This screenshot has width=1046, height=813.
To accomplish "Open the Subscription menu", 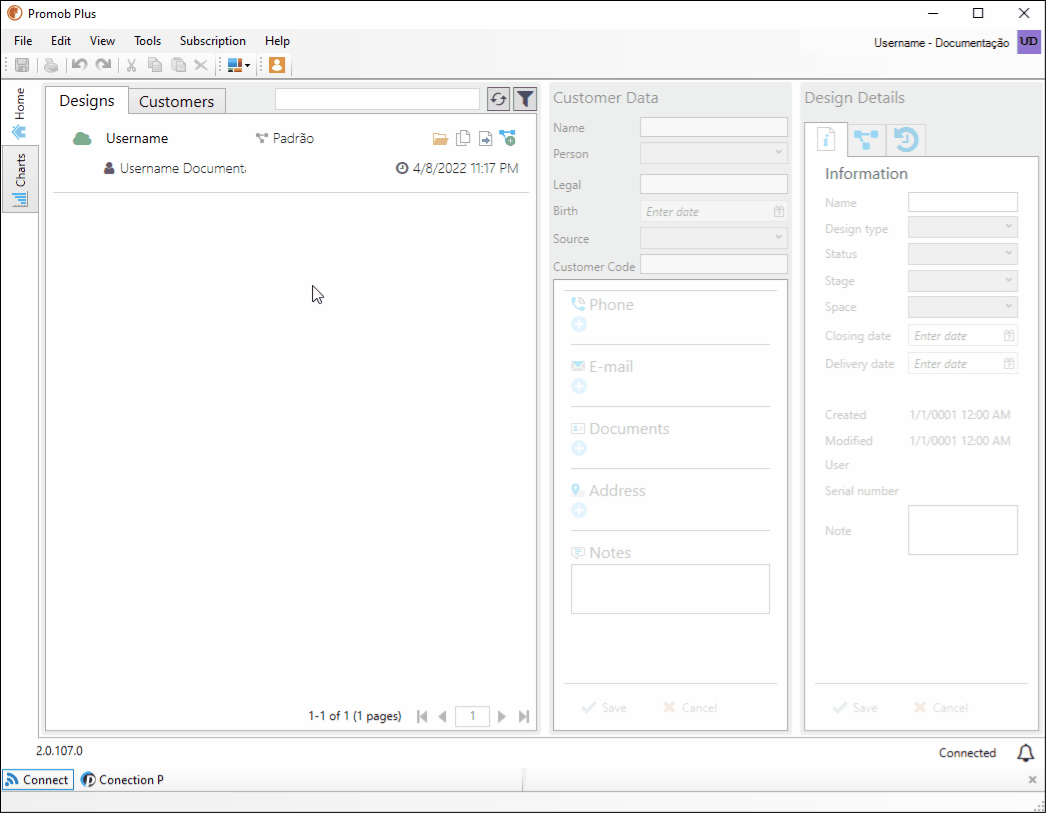I will tap(213, 41).
